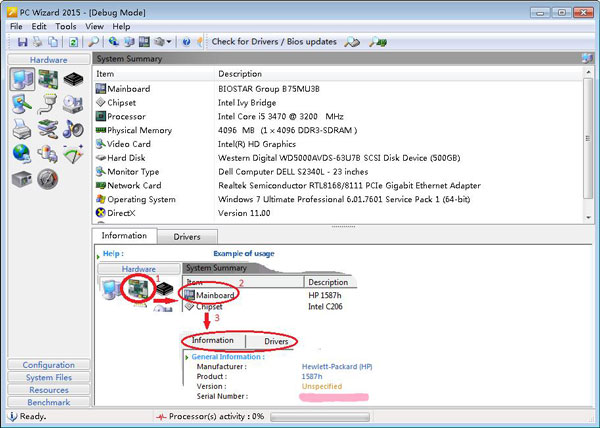Click the Ready status bar text
This screenshot has height=428, width=600.
click(33, 416)
